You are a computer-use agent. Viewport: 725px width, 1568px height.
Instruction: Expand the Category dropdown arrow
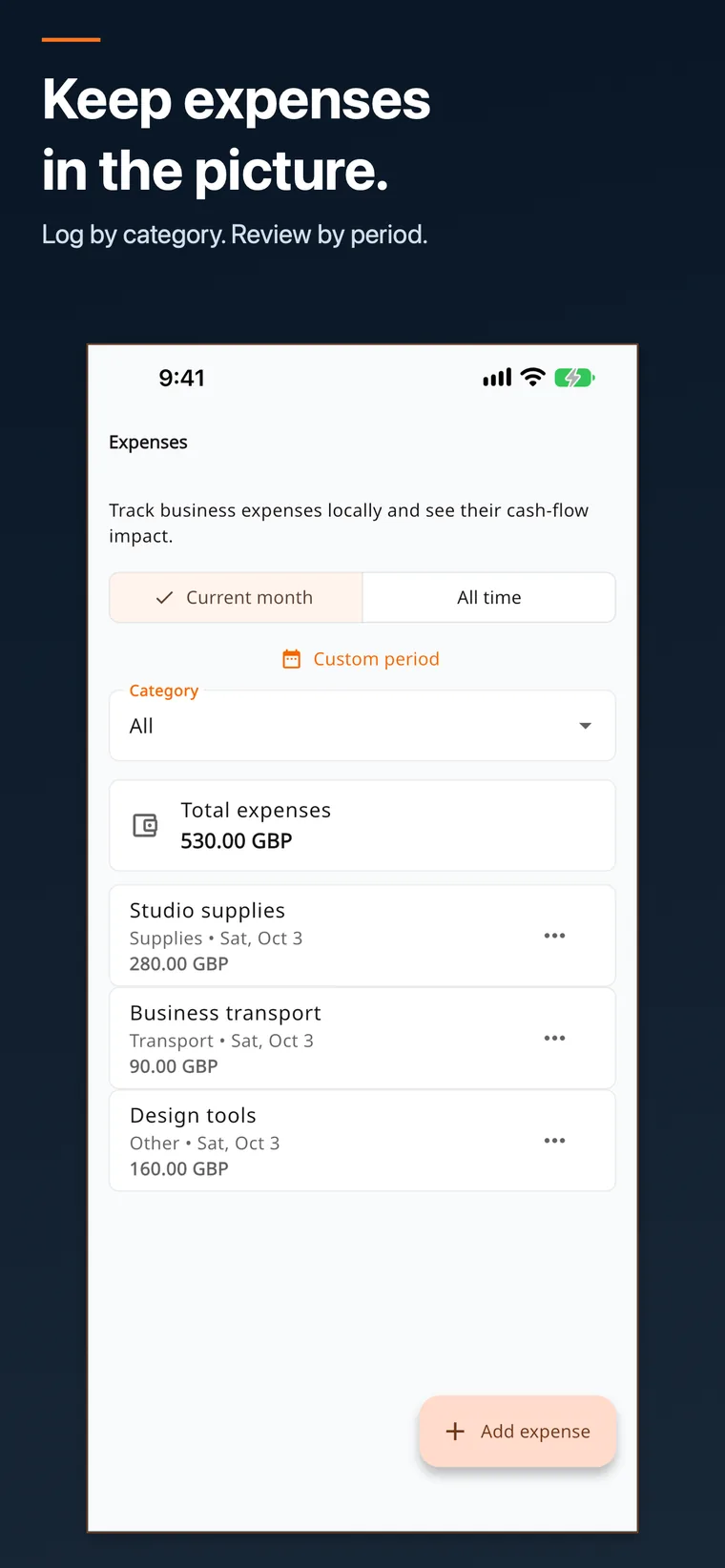point(585,726)
